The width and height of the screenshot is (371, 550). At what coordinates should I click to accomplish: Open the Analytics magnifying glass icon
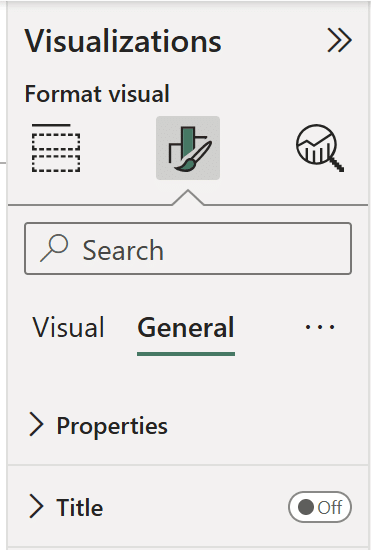pos(320,148)
